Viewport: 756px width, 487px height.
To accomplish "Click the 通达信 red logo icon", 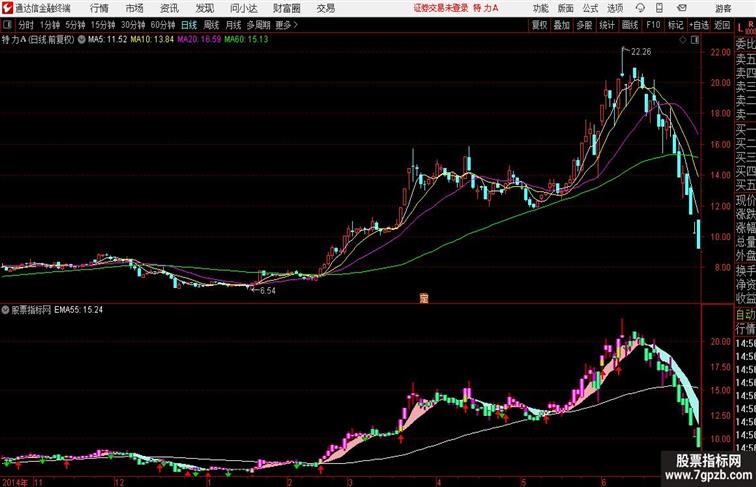I will (7, 8).
